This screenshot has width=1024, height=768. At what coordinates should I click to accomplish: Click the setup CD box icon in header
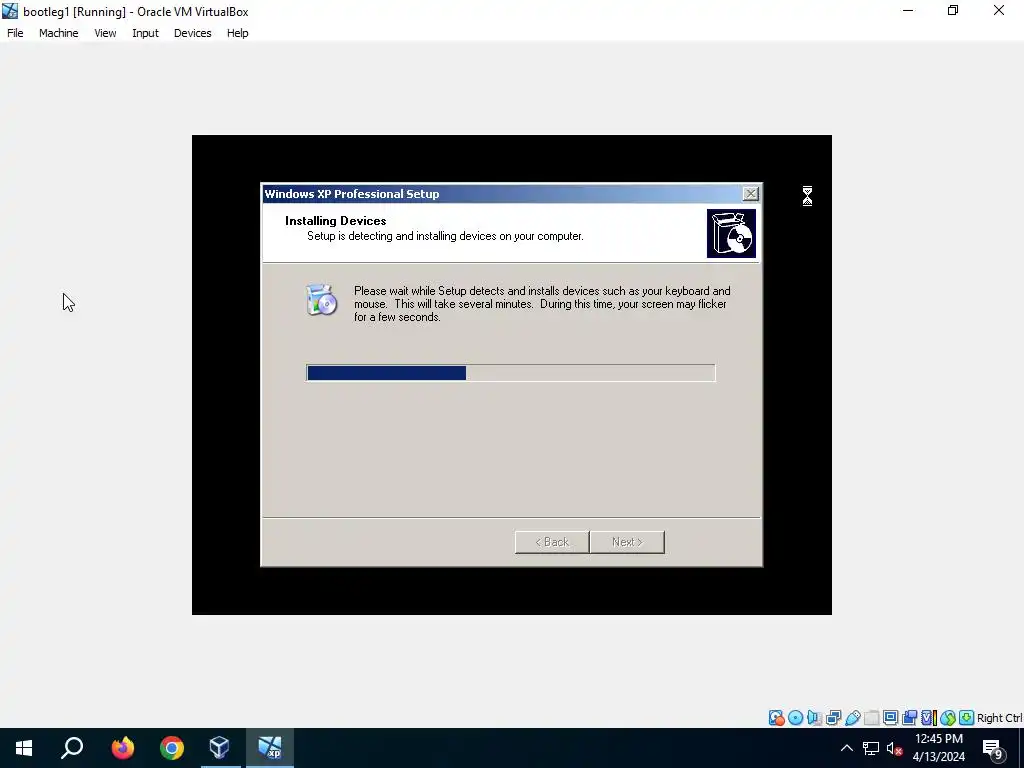click(x=731, y=233)
